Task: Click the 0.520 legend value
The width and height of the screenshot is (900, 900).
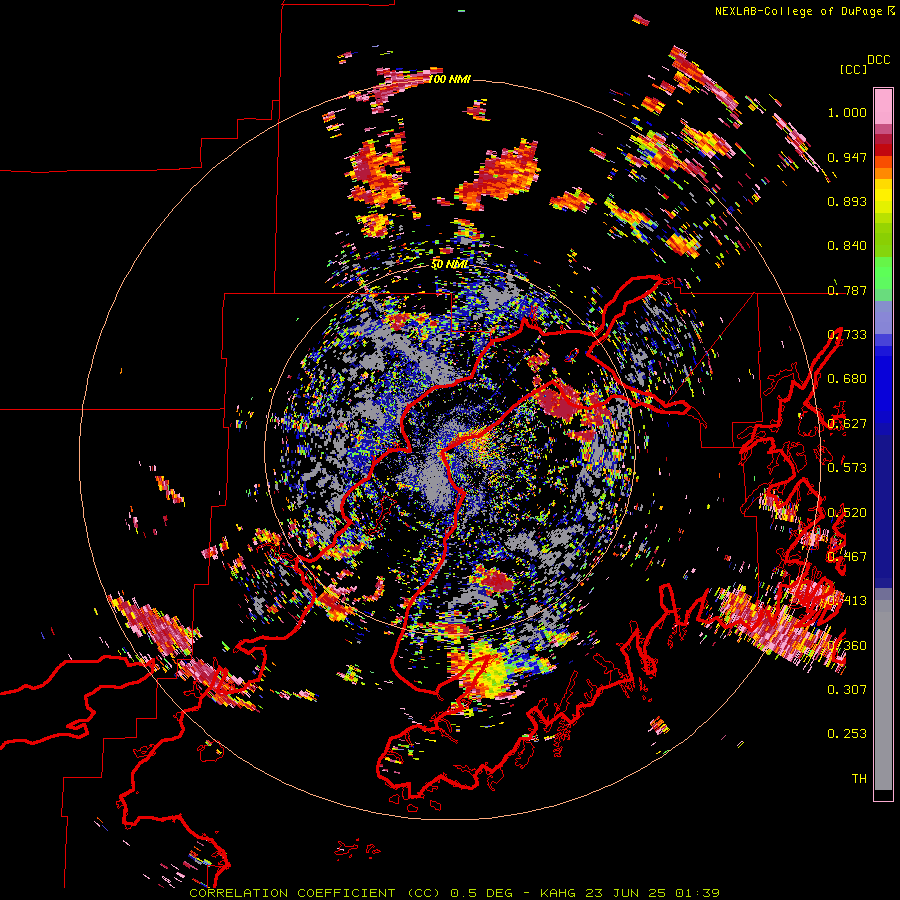Action: [x=847, y=513]
